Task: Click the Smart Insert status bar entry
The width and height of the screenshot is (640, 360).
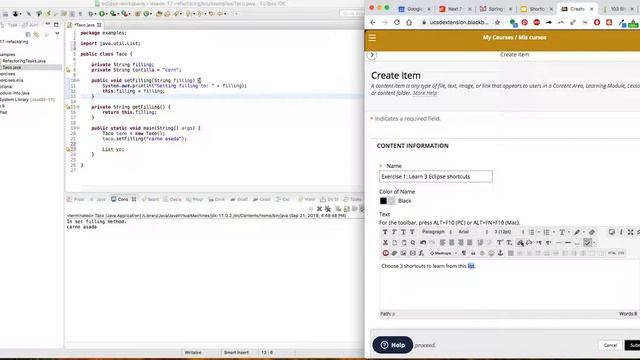Action: [236, 352]
